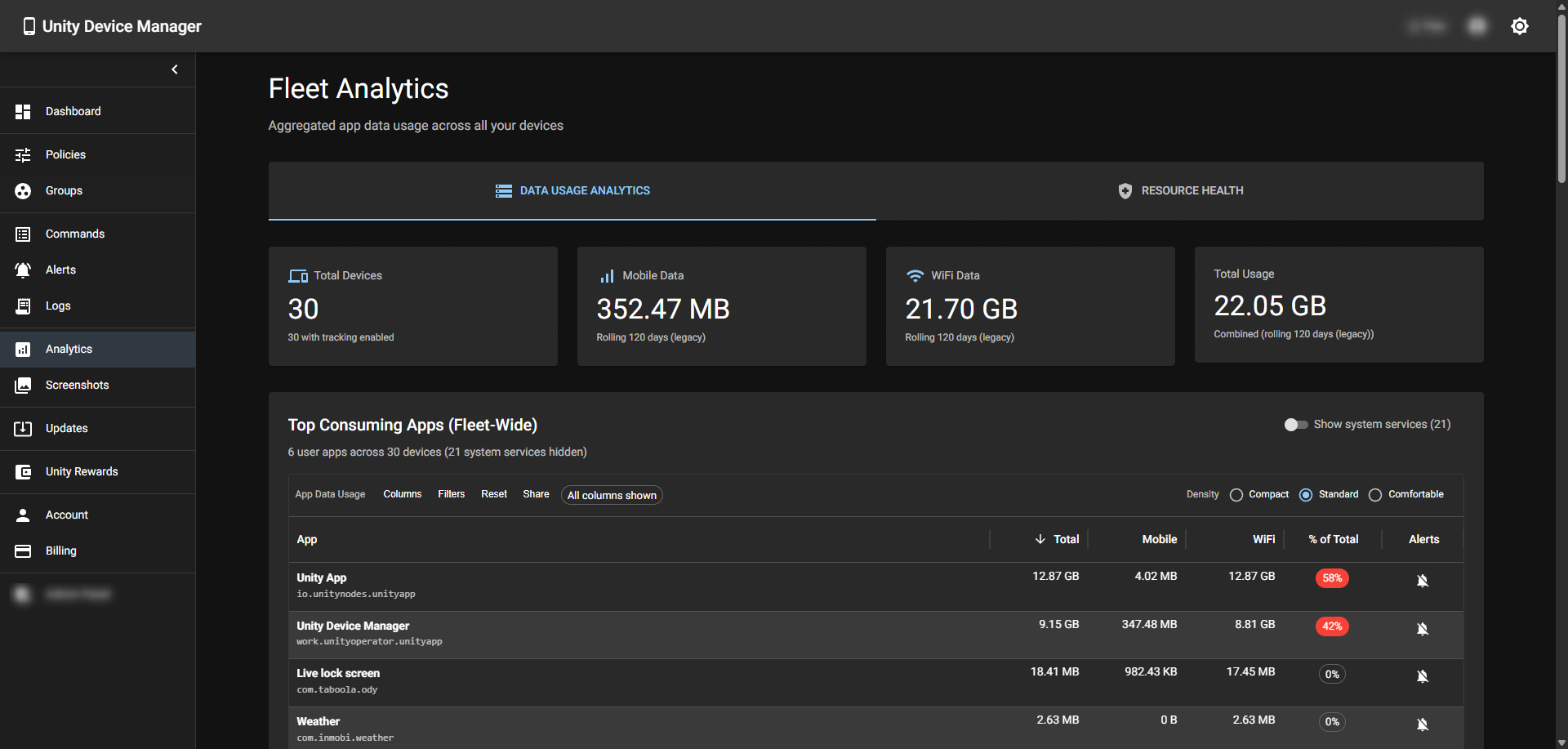Go to the Groups page
Image resolution: width=1568 pixels, height=749 pixels.
97,190
